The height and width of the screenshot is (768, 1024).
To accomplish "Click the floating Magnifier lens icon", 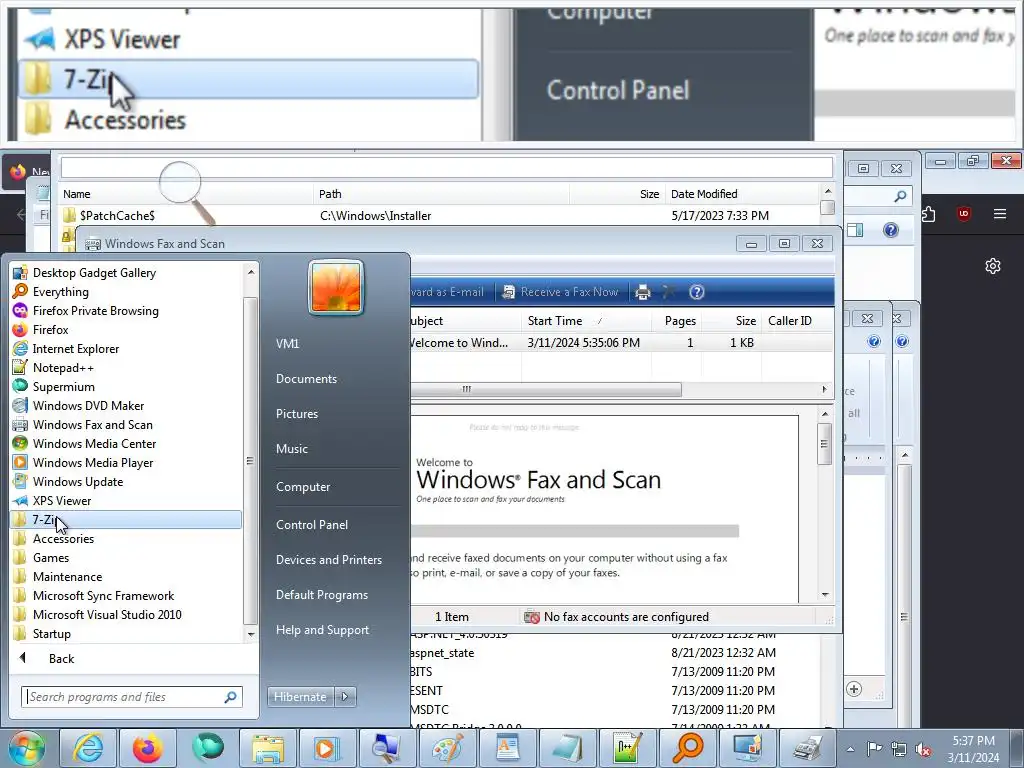I will 187,193.
